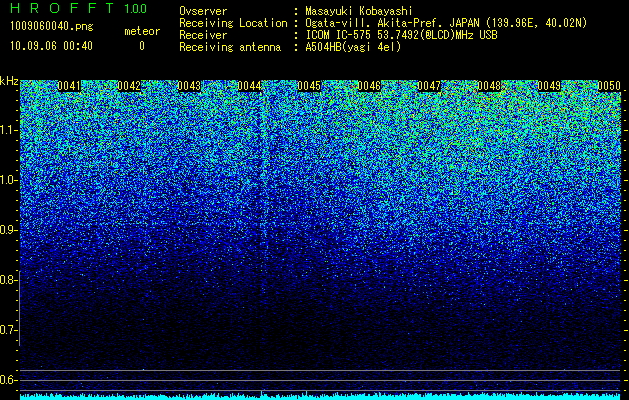Click the 'Receiving Location' label
629x400 pixels.
pyautogui.click(x=233, y=23)
